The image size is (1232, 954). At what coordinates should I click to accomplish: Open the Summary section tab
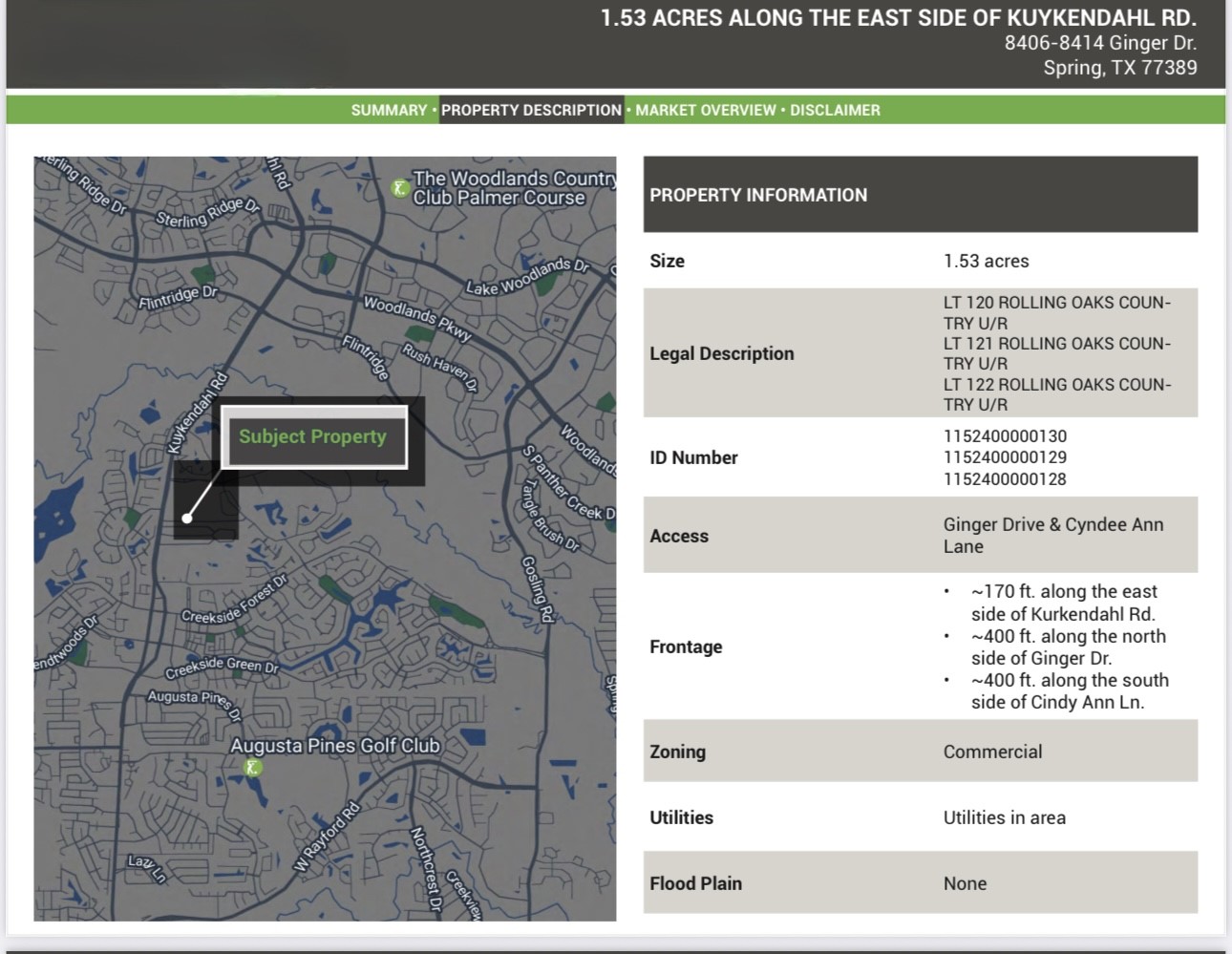pos(389,110)
